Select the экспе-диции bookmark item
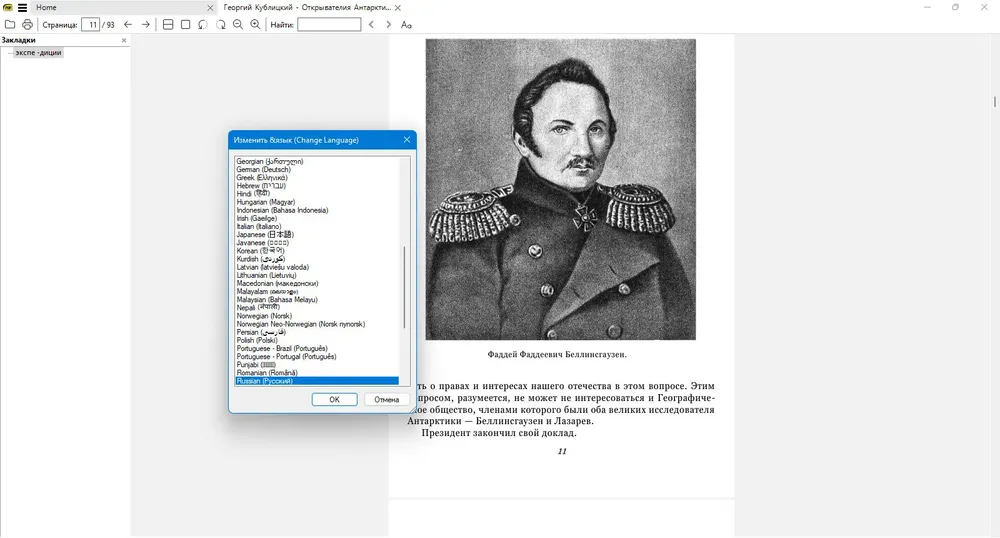1000x538 pixels. pos(38,52)
